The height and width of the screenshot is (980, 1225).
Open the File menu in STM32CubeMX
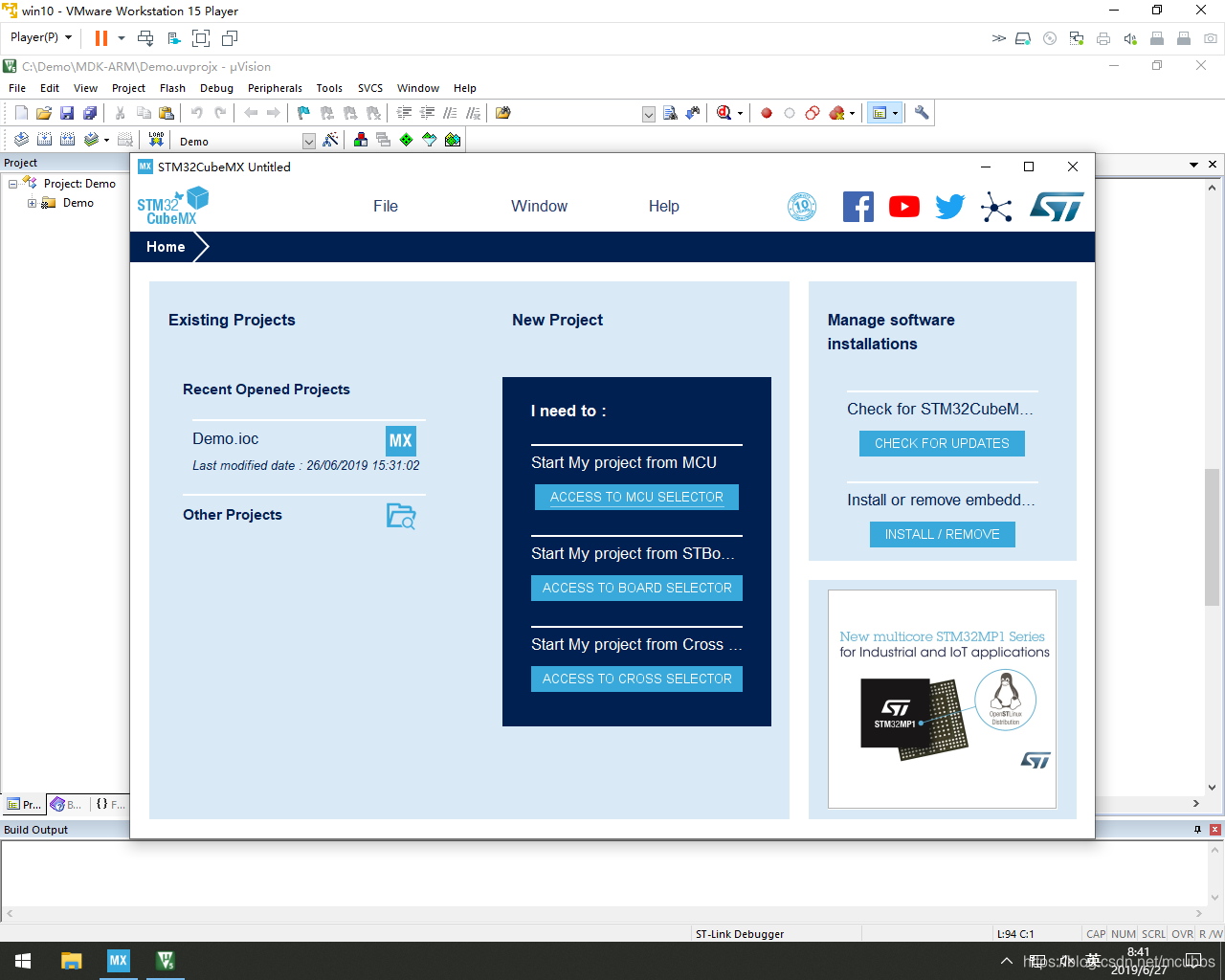386,206
